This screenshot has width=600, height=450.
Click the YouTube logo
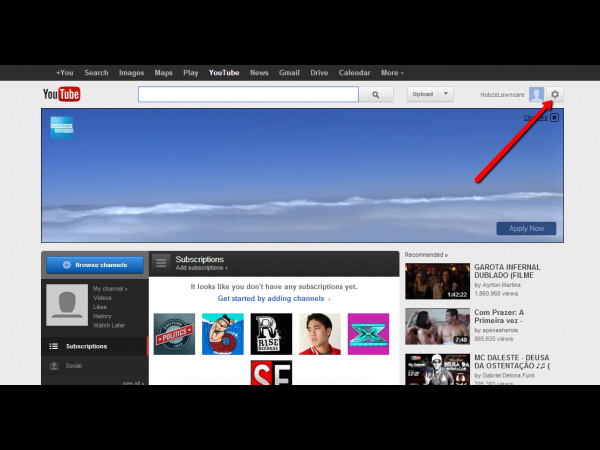62,94
